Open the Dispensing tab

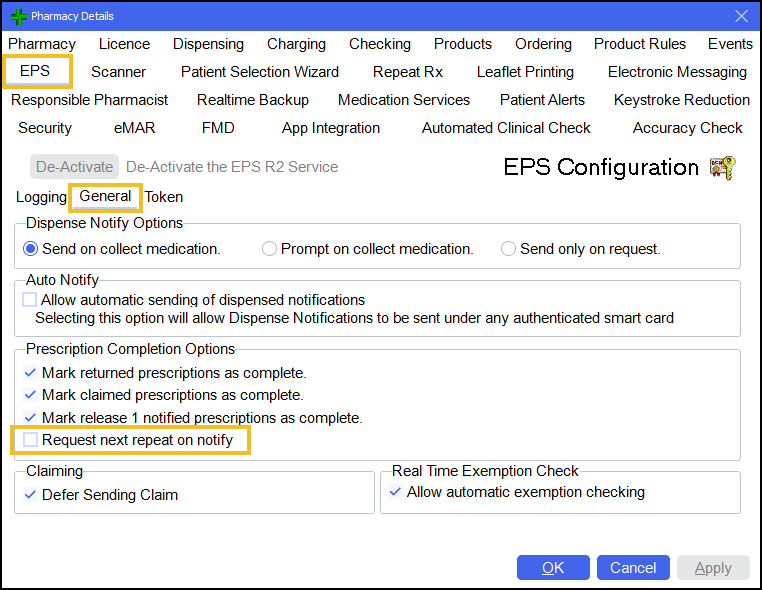(x=208, y=44)
